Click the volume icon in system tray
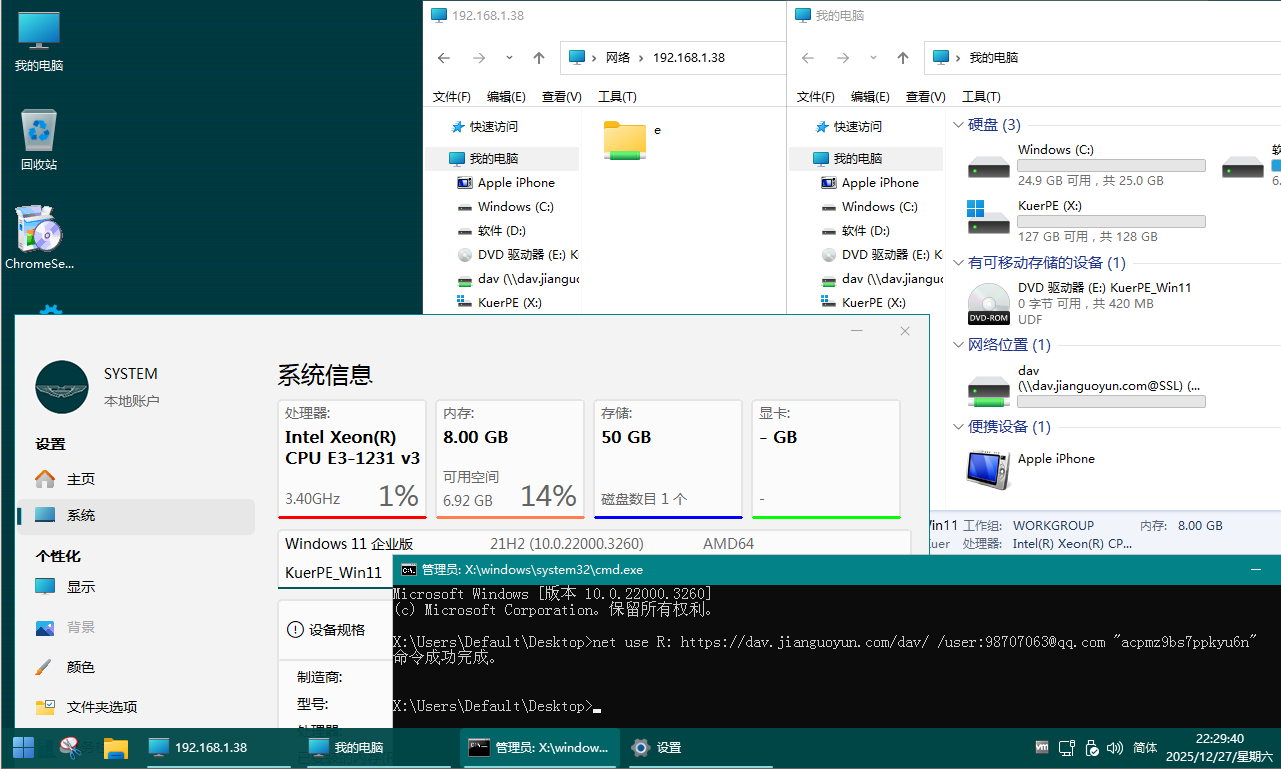 tap(1116, 748)
